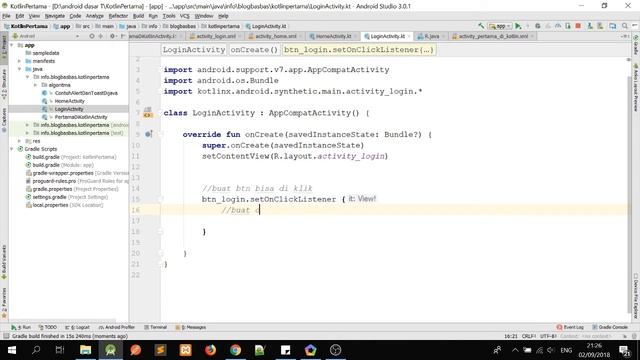Viewport: 640px width, 360px height.
Task: Click the override gutter marker at line 9
Action: [x=149, y=134]
